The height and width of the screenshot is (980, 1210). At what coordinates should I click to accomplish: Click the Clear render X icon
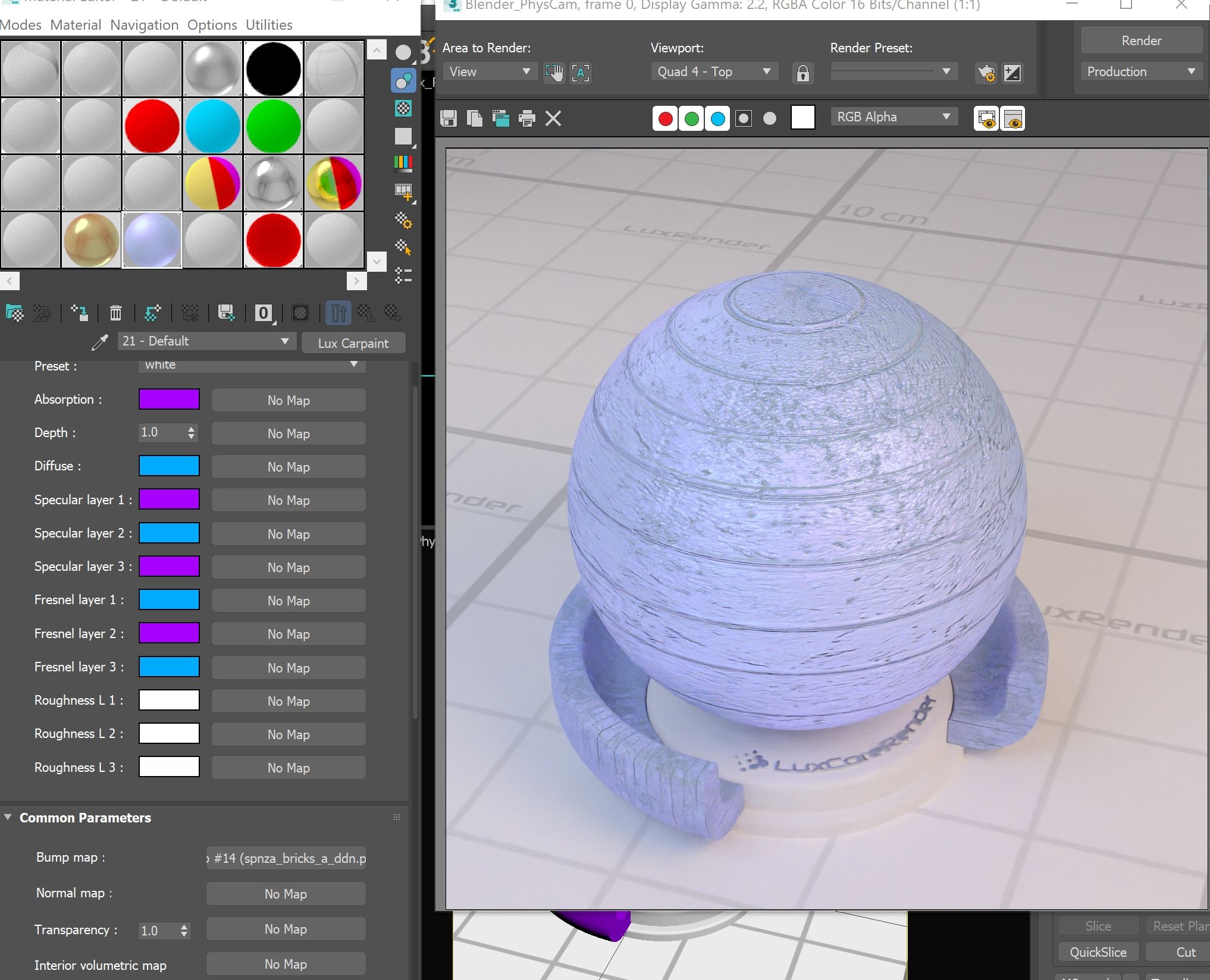[553, 118]
